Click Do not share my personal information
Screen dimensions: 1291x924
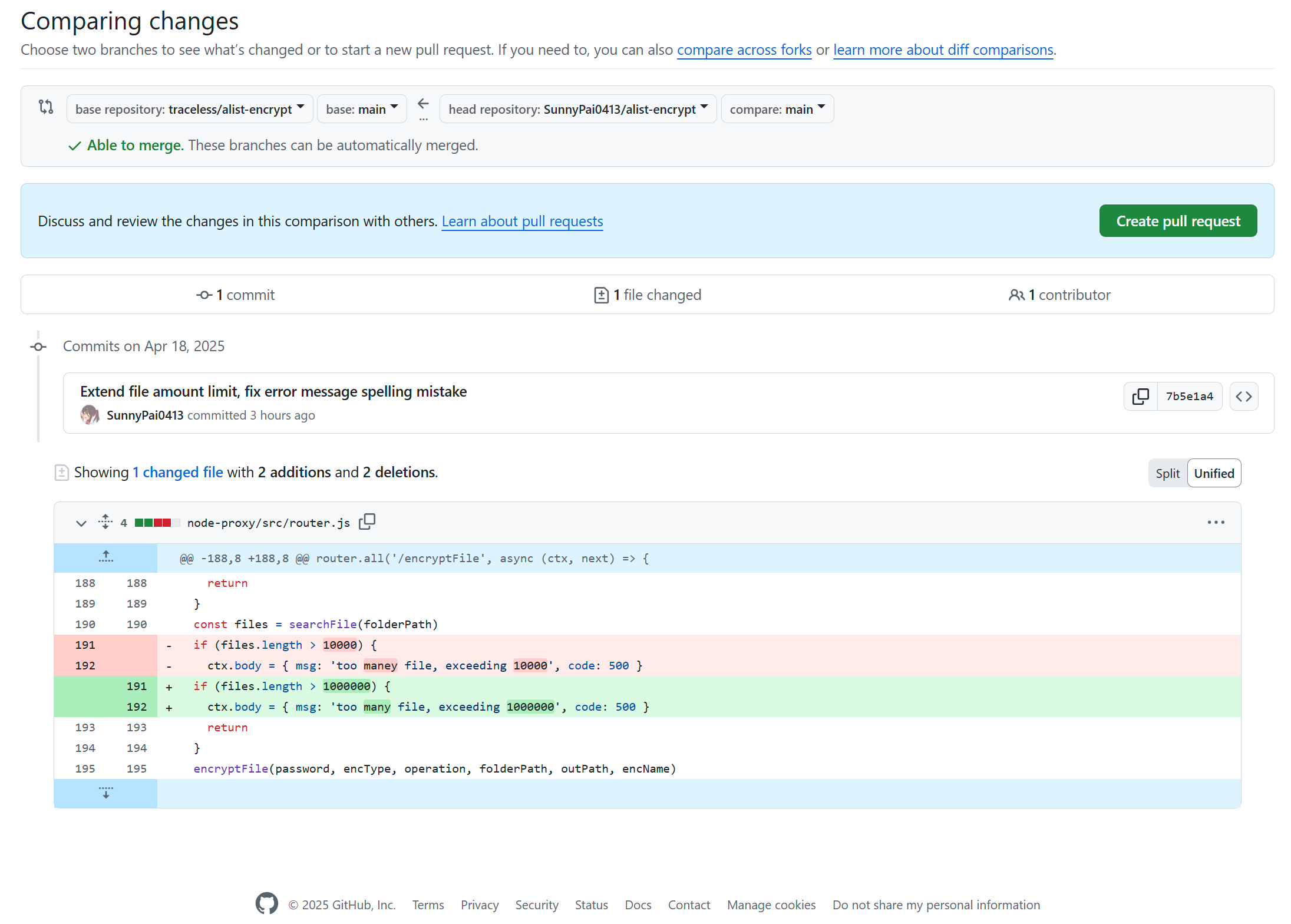[x=936, y=905]
